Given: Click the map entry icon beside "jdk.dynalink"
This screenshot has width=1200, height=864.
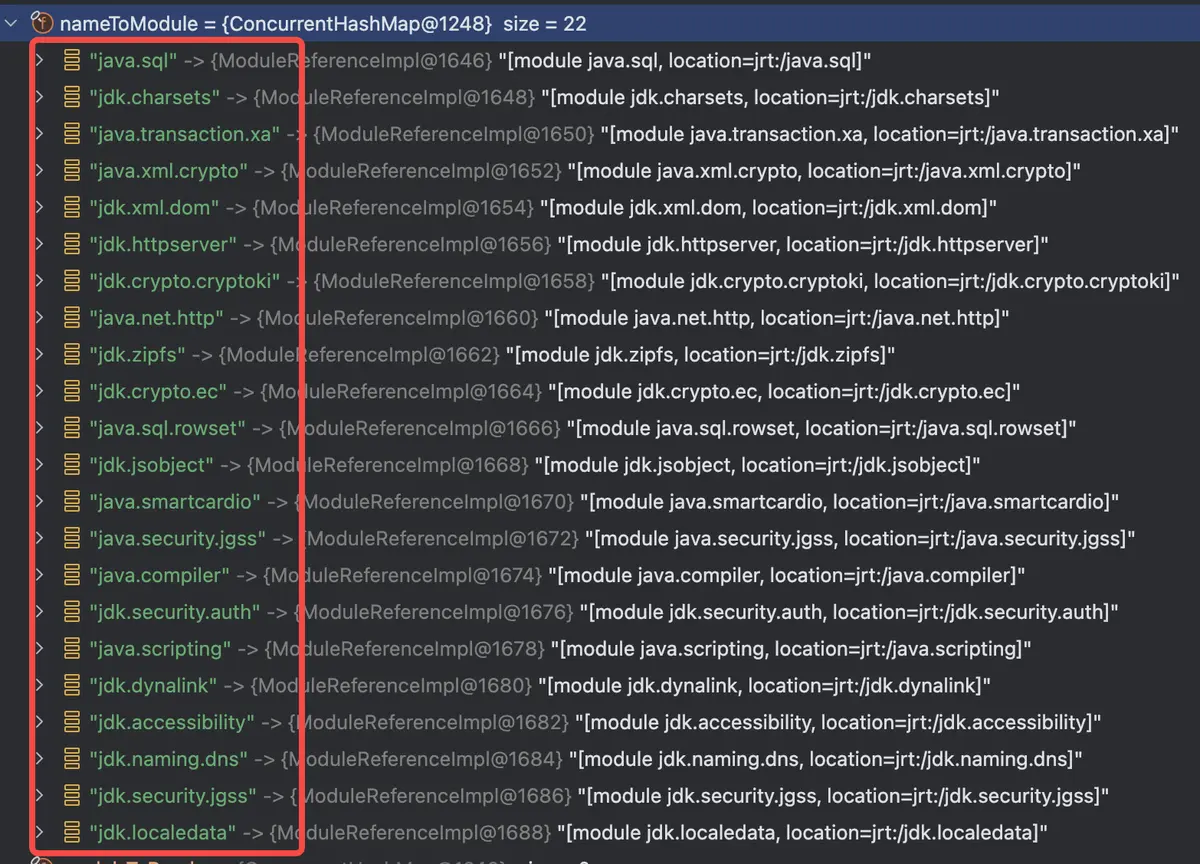Looking at the screenshot, I should tap(72, 686).
